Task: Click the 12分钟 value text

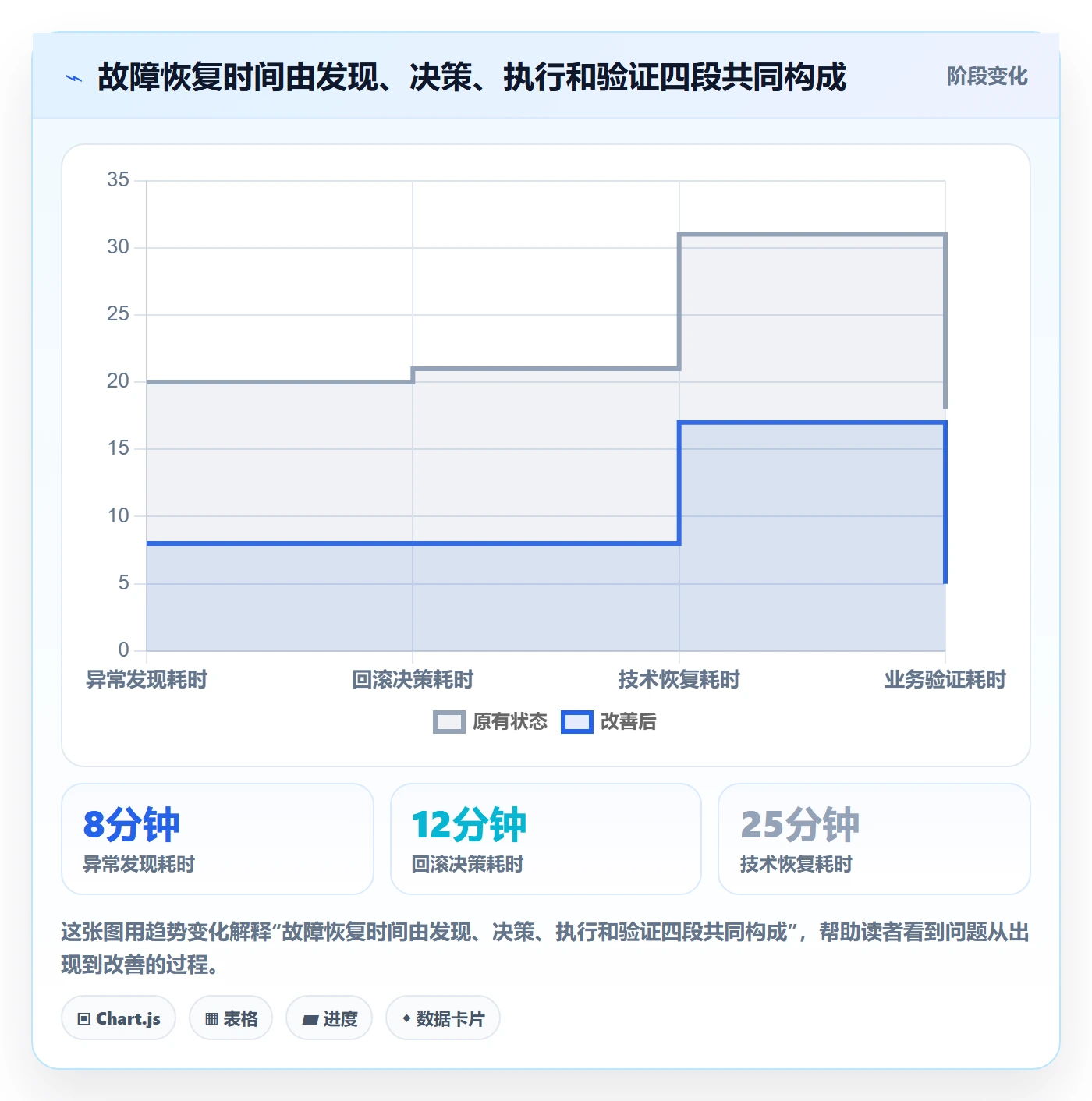Action: pos(470,825)
